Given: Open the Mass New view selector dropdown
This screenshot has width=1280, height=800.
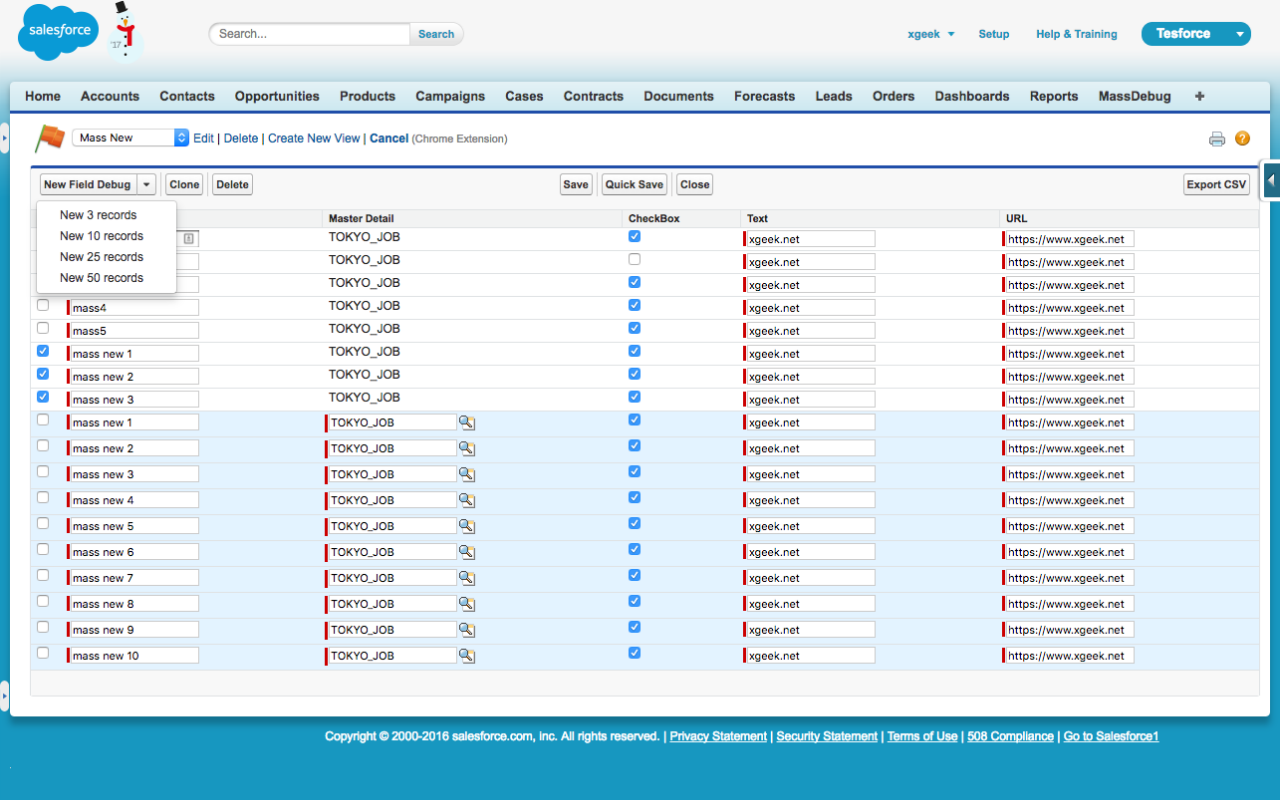Looking at the screenshot, I should click(x=130, y=138).
